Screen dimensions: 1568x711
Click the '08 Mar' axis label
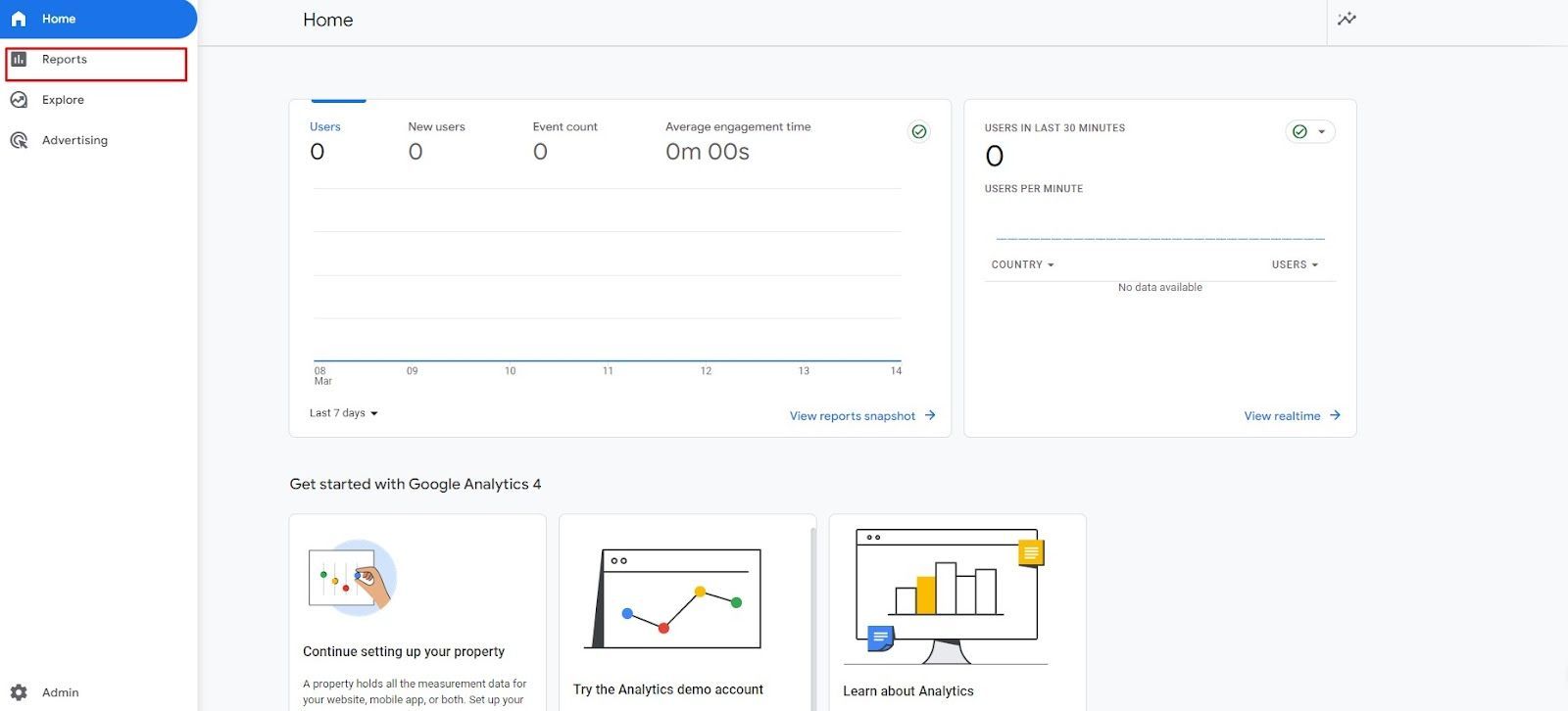(322, 376)
